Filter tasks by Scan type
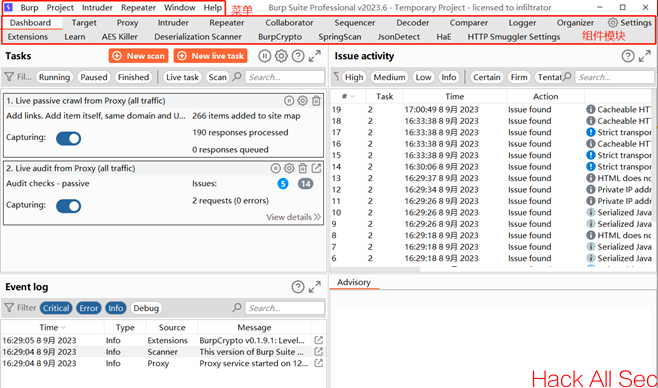The height and width of the screenshot is (388, 658). pyautogui.click(x=217, y=77)
